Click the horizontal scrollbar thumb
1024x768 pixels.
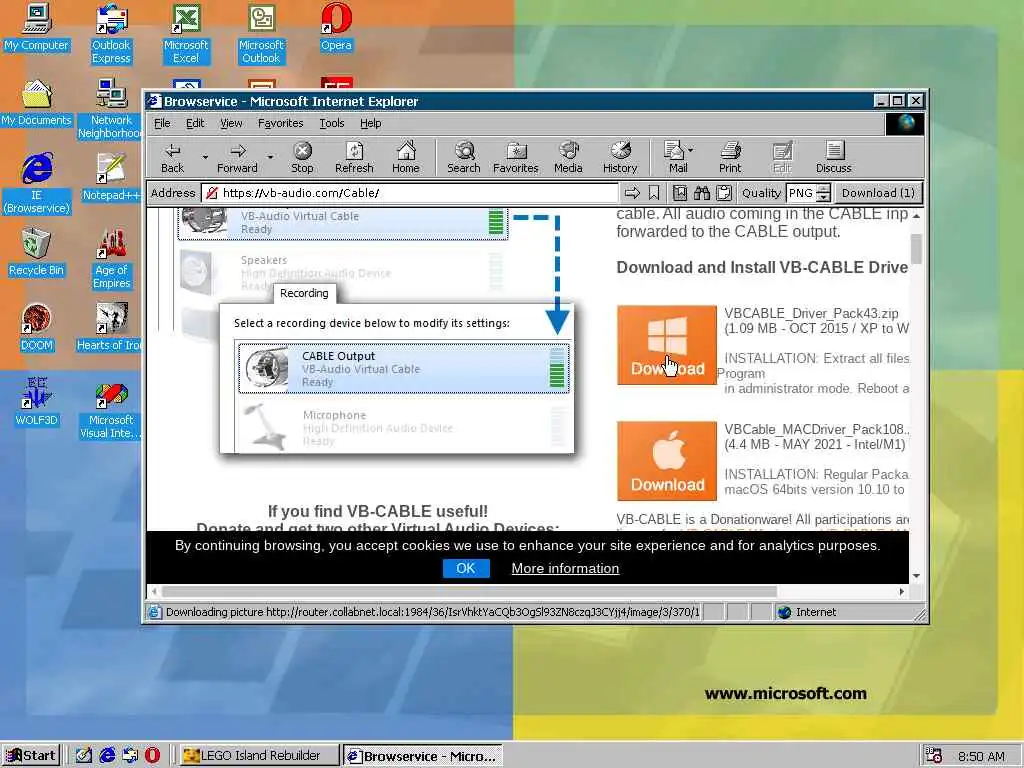coord(469,592)
